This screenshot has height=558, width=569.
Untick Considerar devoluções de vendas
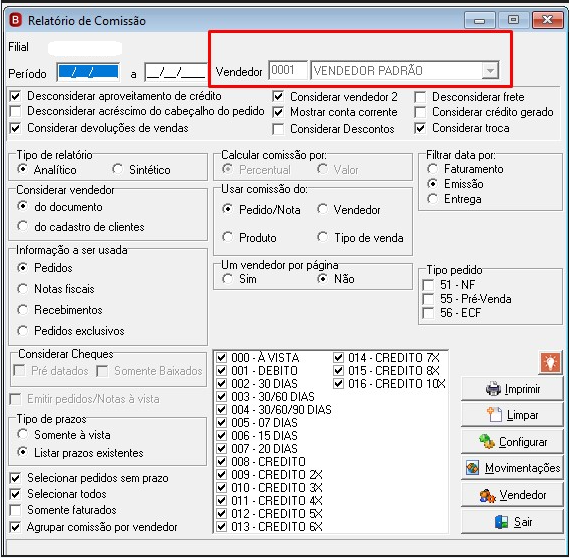pyautogui.click(x=15, y=128)
